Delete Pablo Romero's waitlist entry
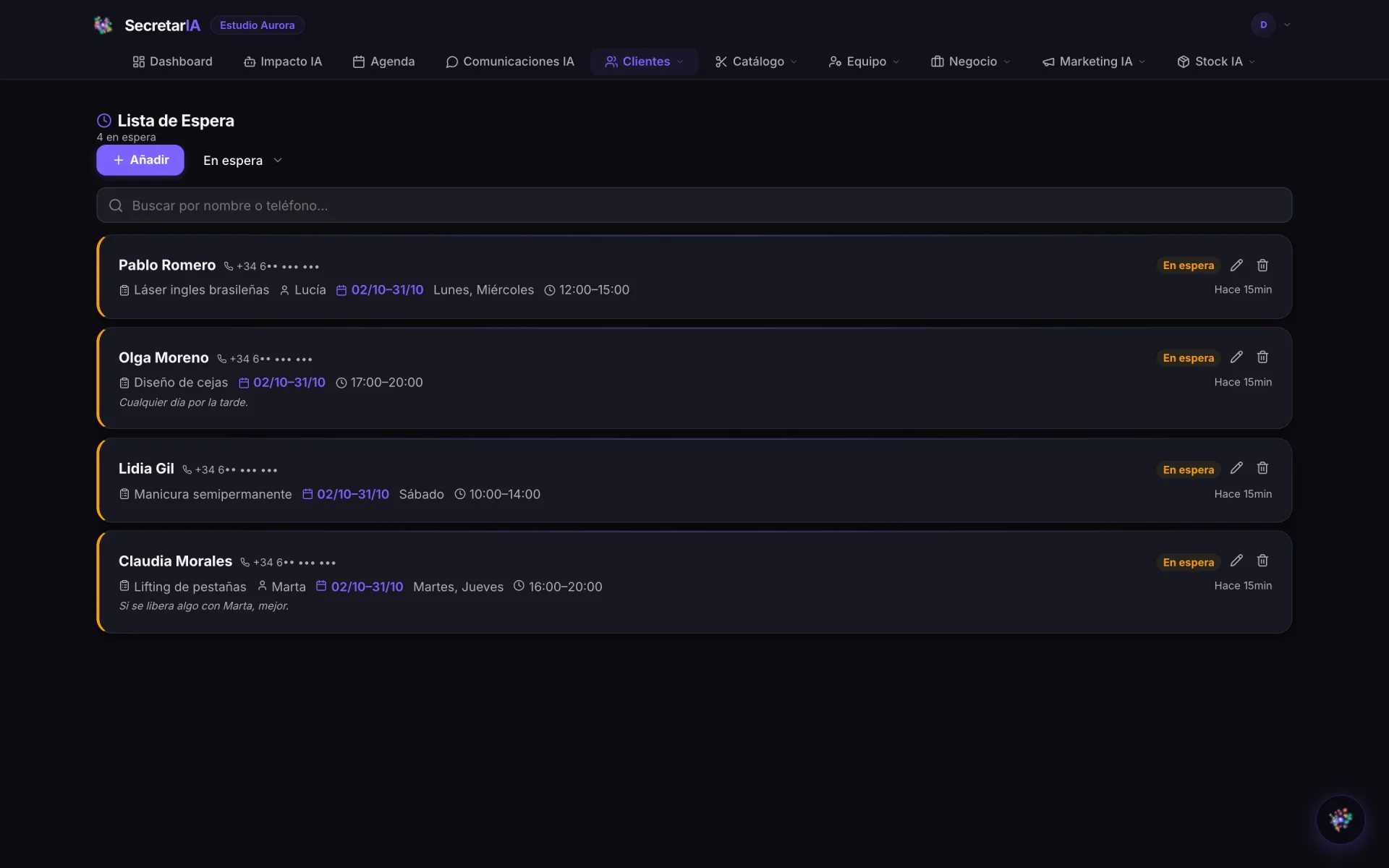1389x868 pixels. (x=1262, y=265)
